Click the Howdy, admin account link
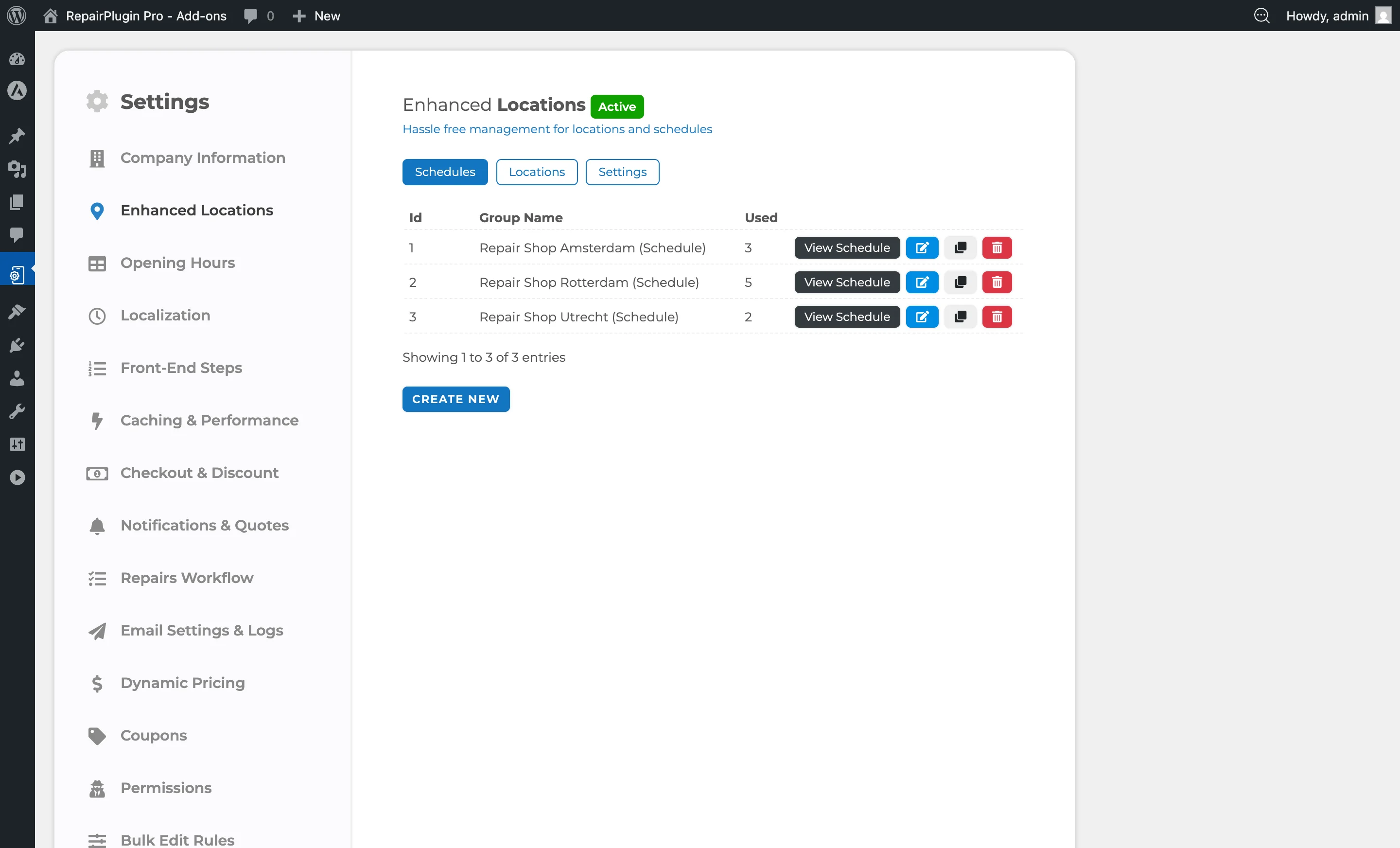Image resolution: width=1400 pixels, height=848 pixels. pyautogui.click(x=1328, y=16)
